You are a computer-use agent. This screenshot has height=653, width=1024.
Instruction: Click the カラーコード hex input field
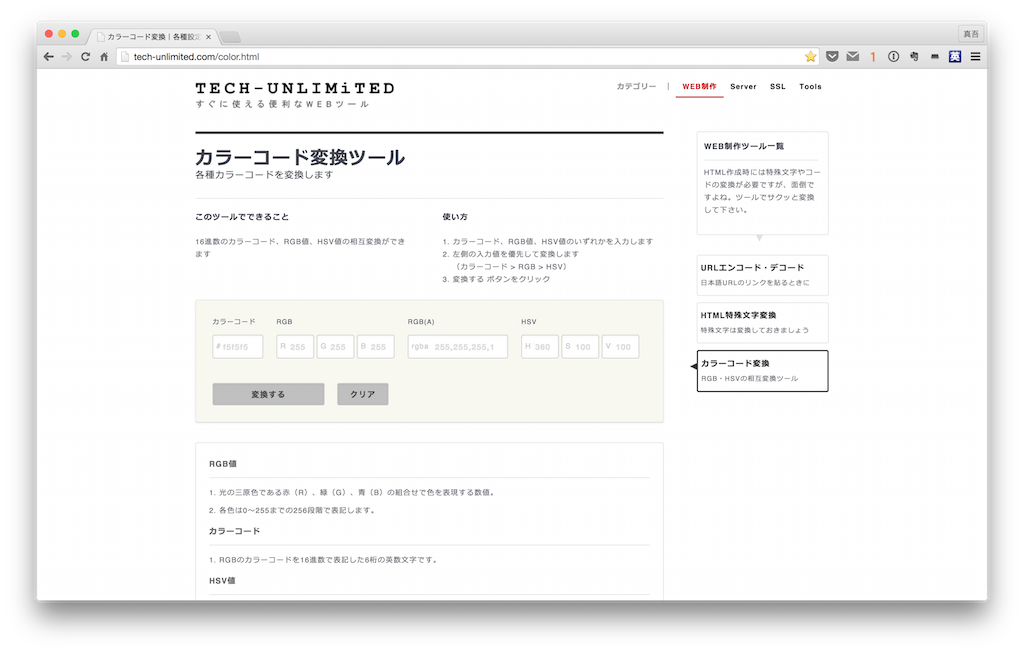238,347
